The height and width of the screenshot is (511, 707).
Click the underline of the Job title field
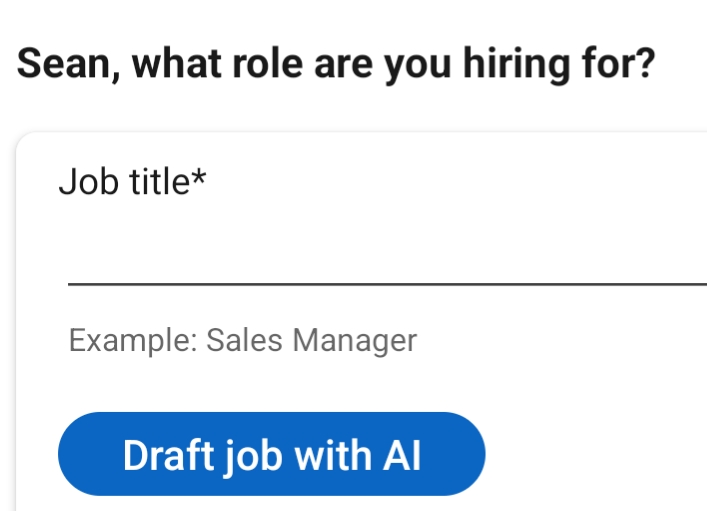(x=386, y=283)
